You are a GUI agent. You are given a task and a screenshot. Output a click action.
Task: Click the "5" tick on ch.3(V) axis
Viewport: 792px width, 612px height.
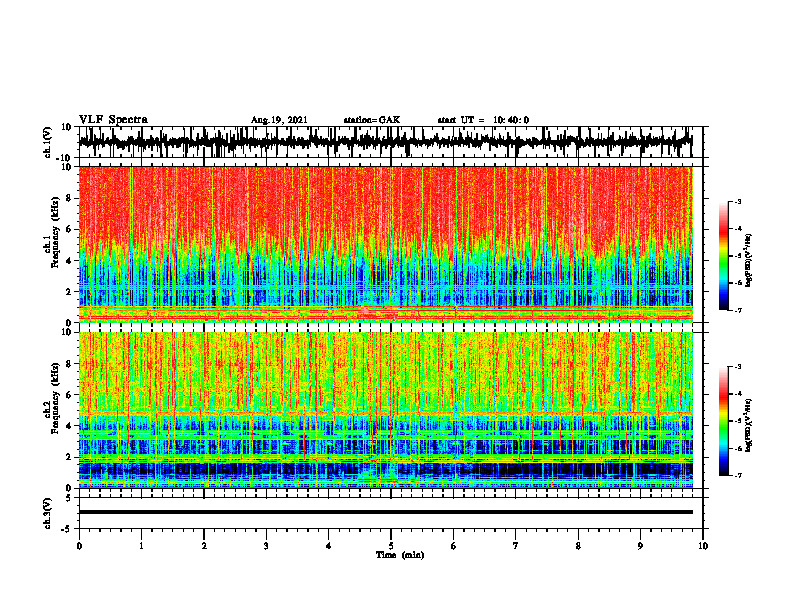pyautogui.click(x=69, y=498)
